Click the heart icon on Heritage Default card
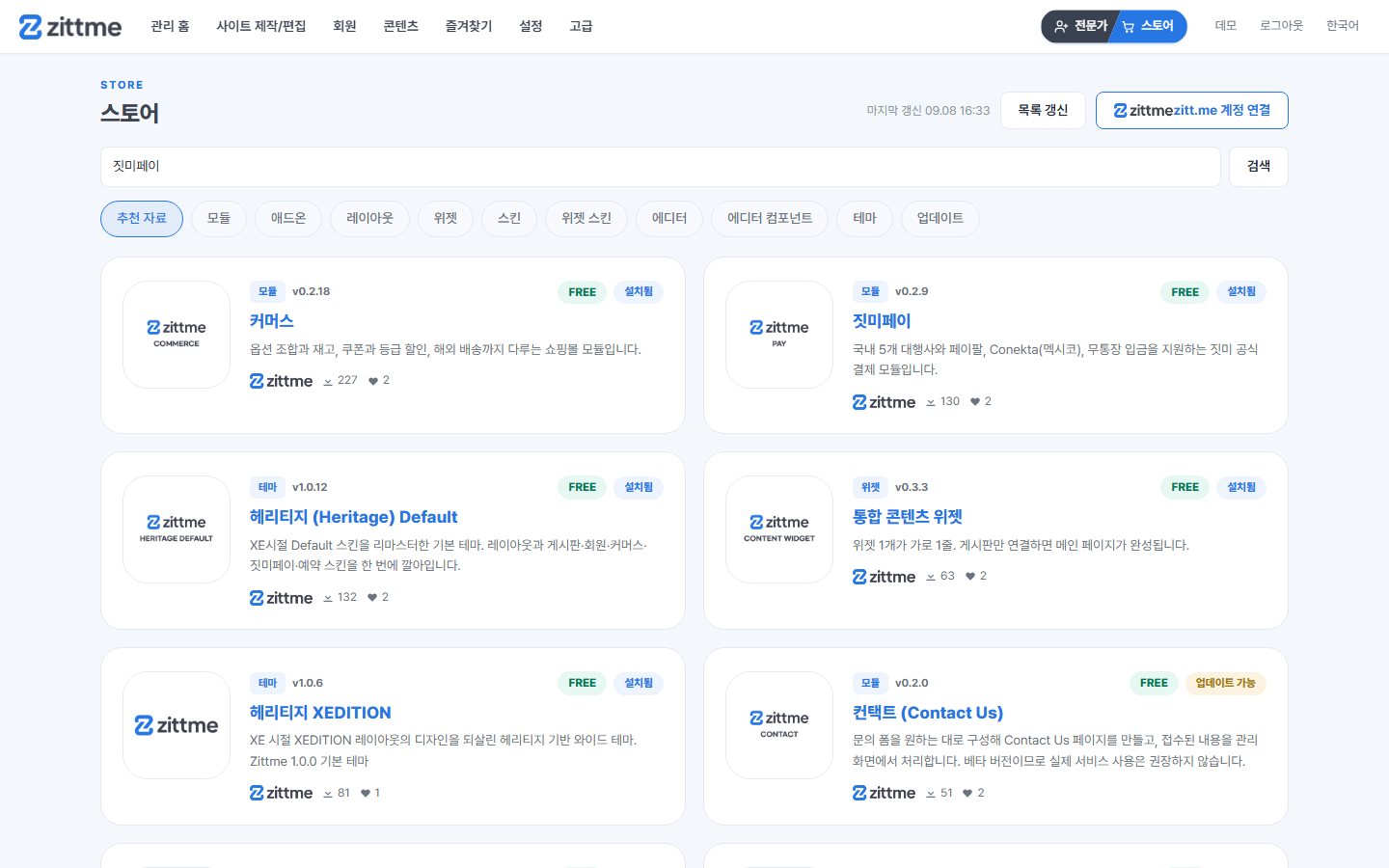 pyautogui.click(x=372, y=598)
